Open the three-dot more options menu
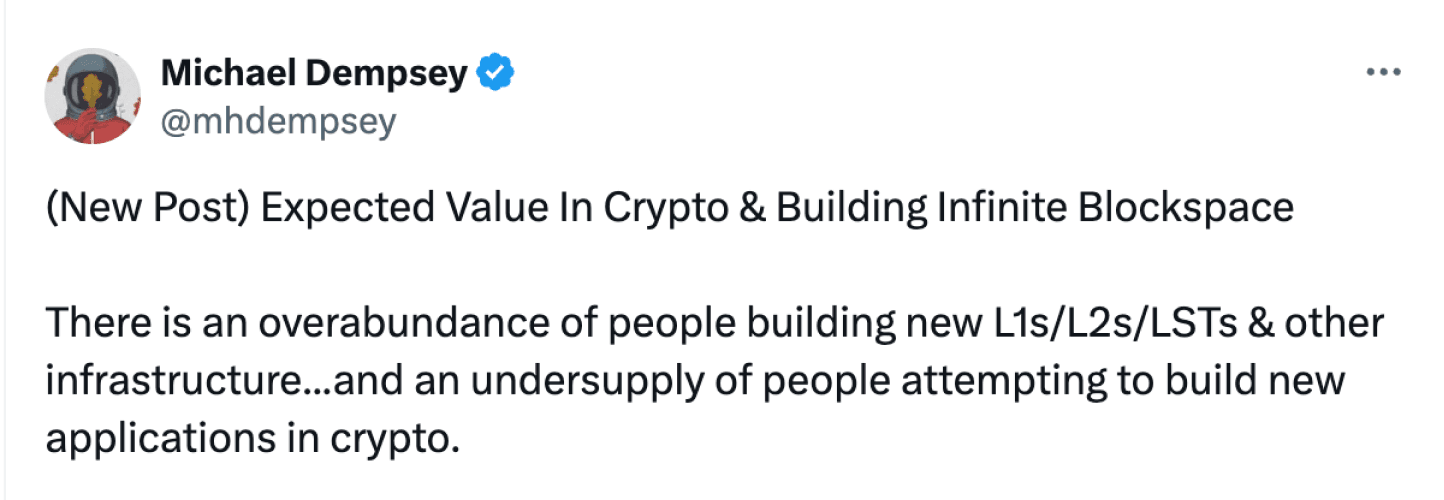 (1382, 73)
